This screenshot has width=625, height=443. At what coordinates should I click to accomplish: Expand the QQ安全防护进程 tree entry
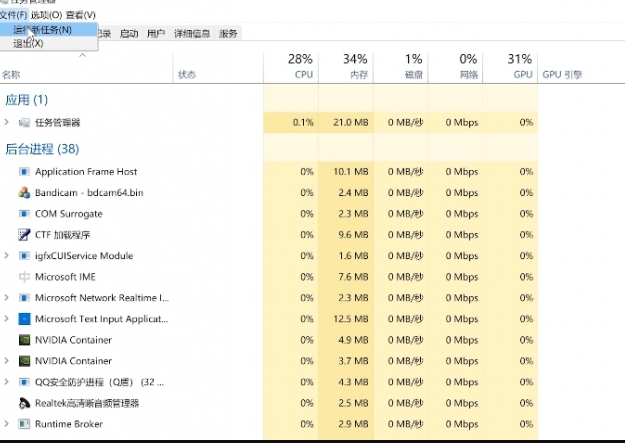pyautogui.click(x=7, y=382)
